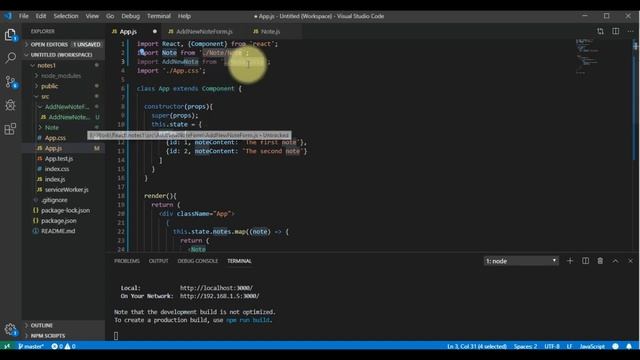
Task: Open the Help menu
Action: pyautogui.click(x=184, y=16)
